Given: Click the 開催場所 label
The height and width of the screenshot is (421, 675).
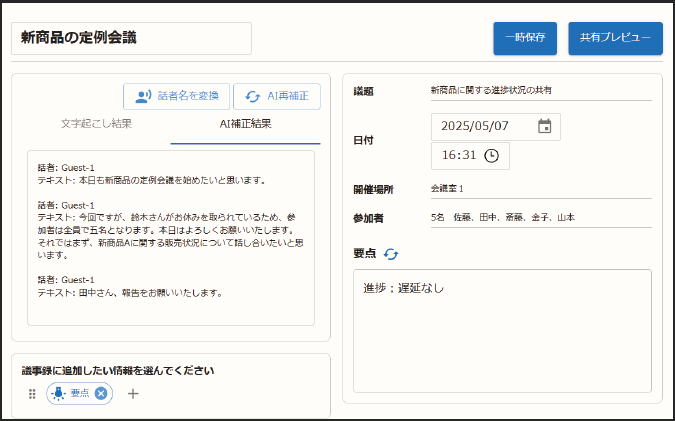Looking at the screenshot, I should 373,190.
